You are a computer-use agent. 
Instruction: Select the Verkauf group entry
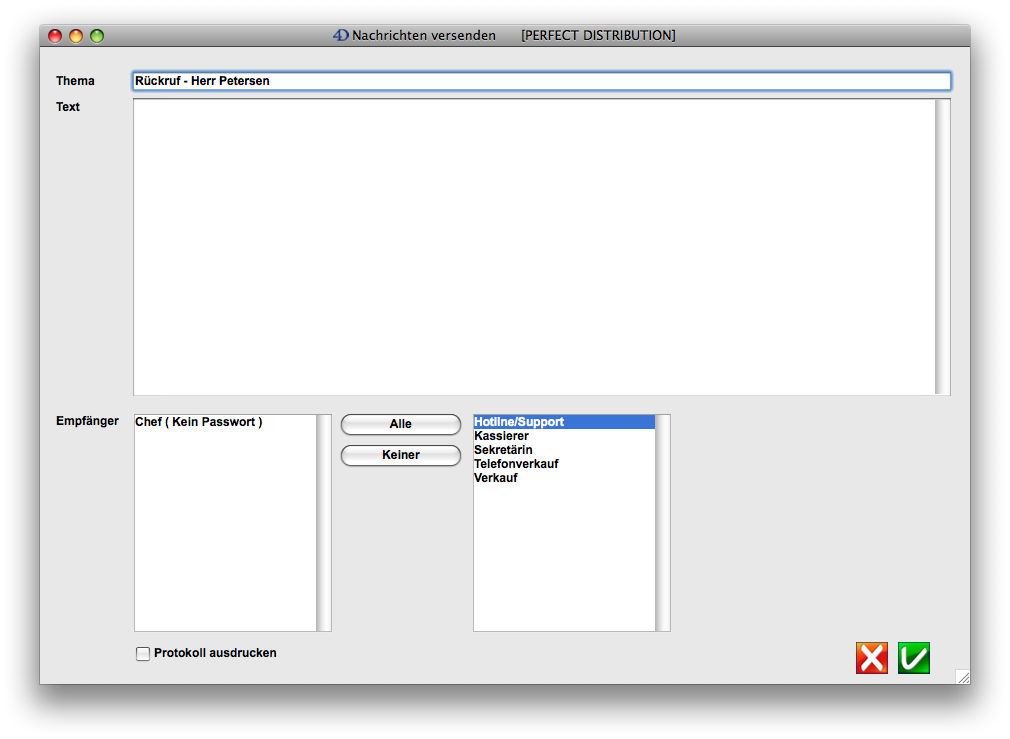[496, 478]
